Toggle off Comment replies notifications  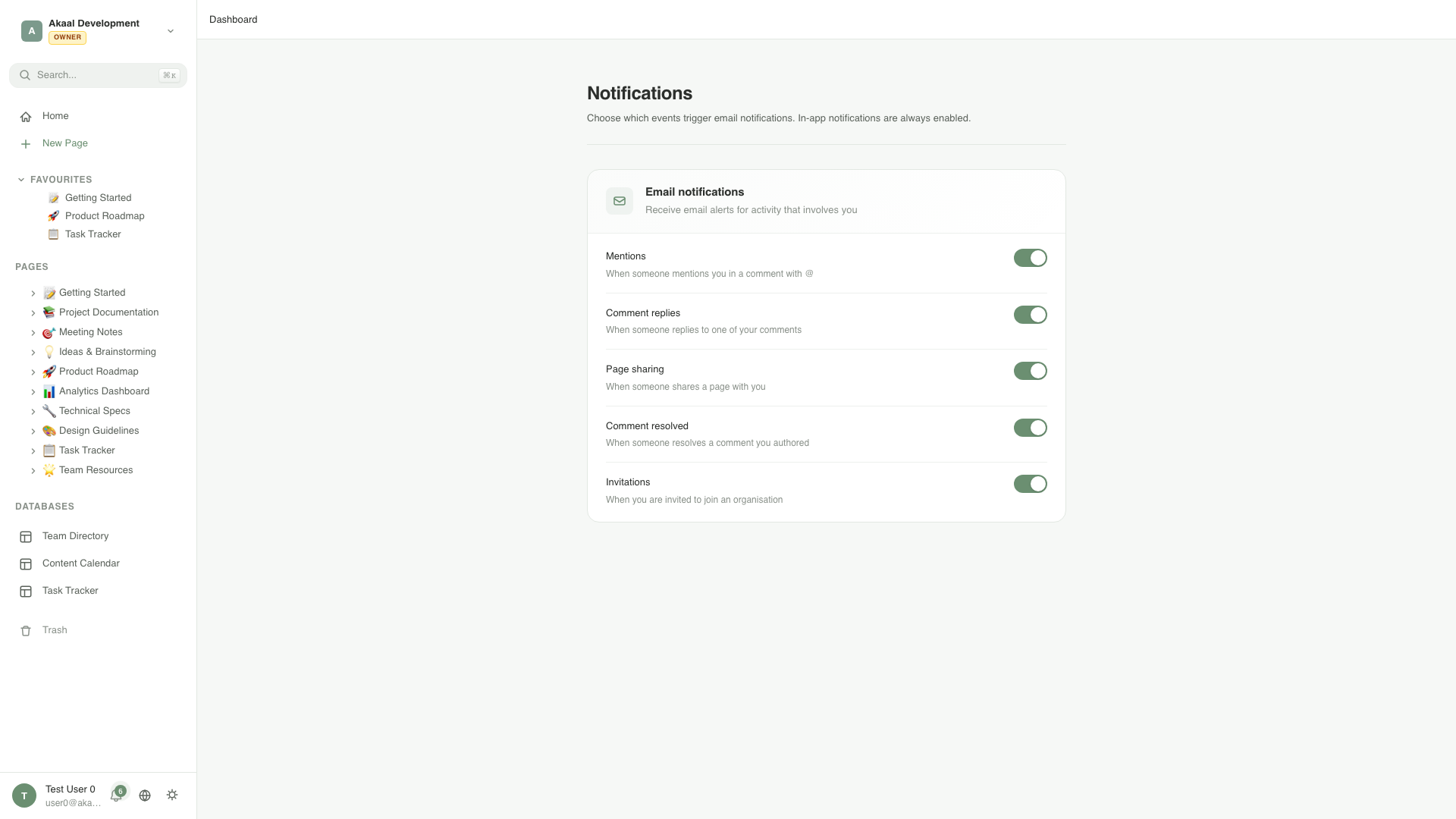[x=1031, y=315]
